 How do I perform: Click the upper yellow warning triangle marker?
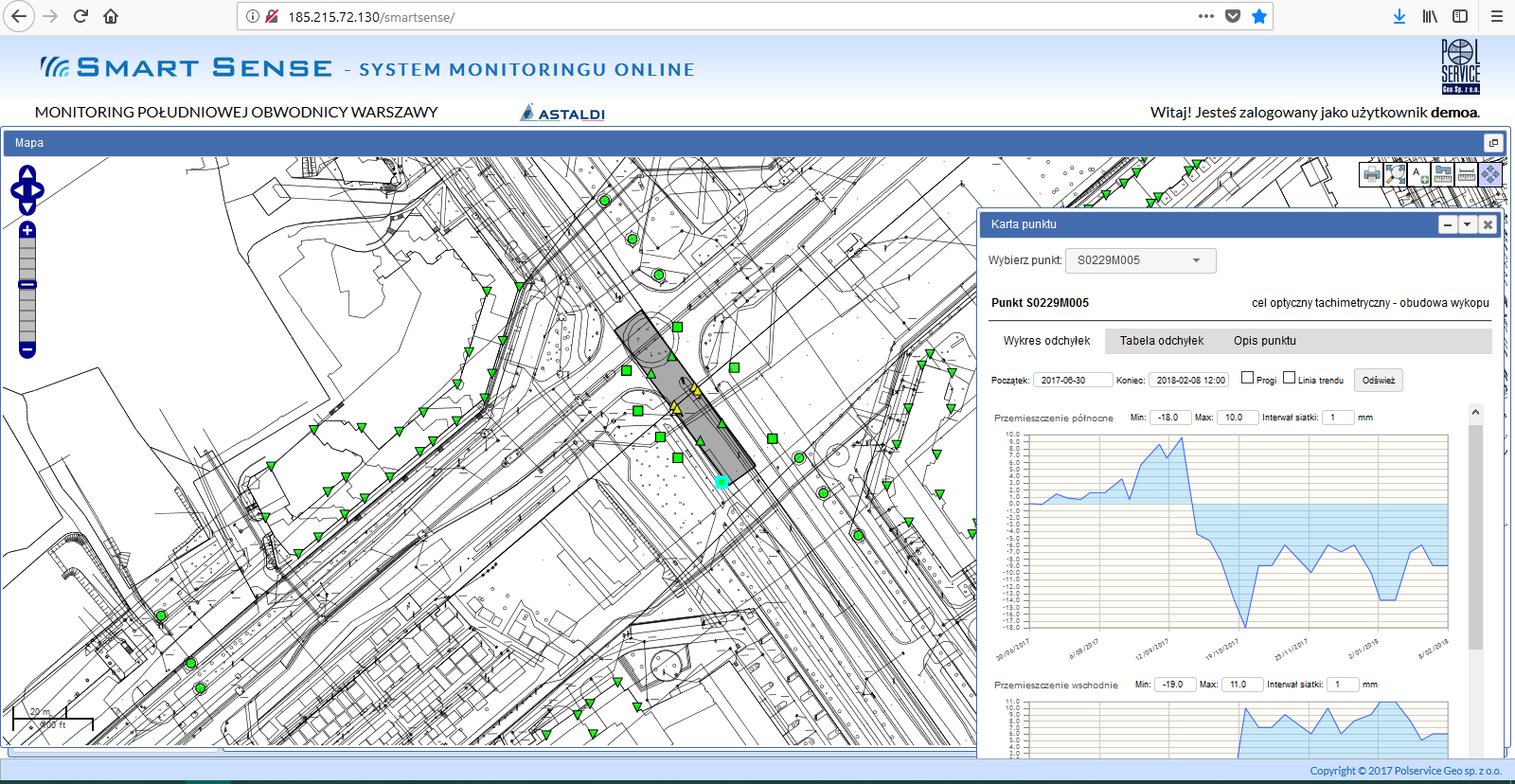(x=695, y=388)
